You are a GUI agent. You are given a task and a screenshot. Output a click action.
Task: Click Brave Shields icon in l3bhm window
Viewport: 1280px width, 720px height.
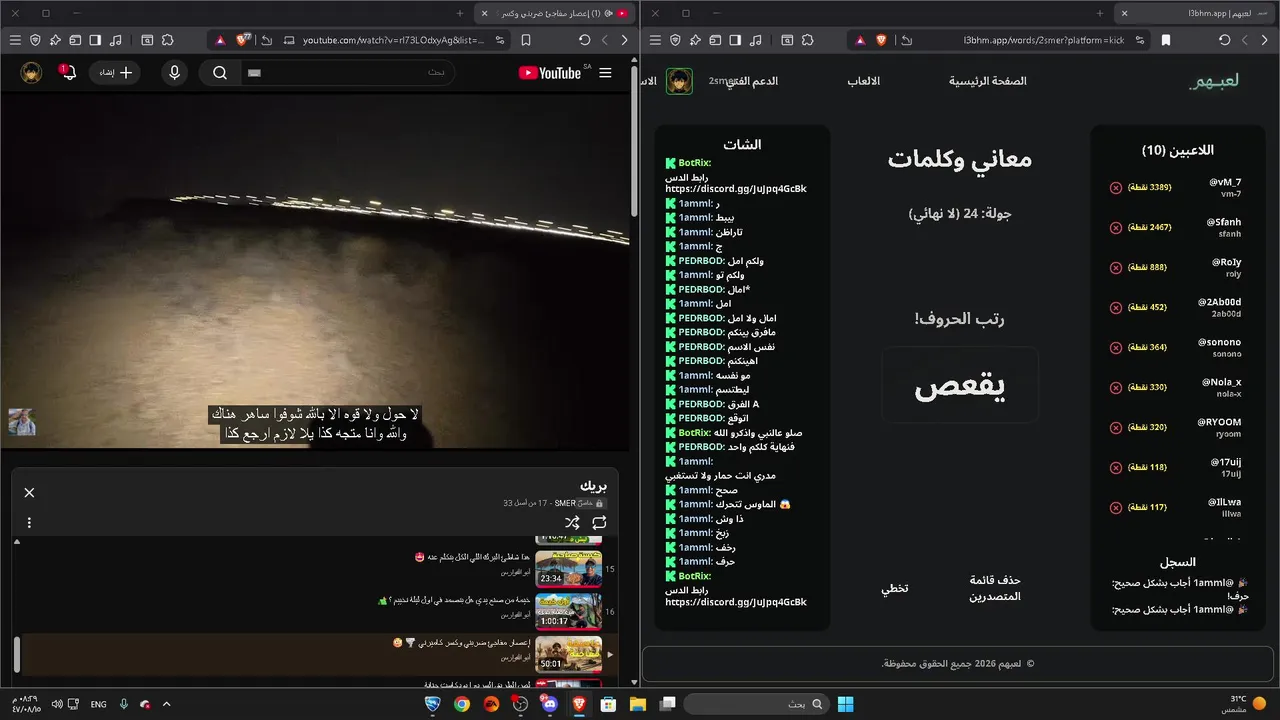(x=882, y=40)
